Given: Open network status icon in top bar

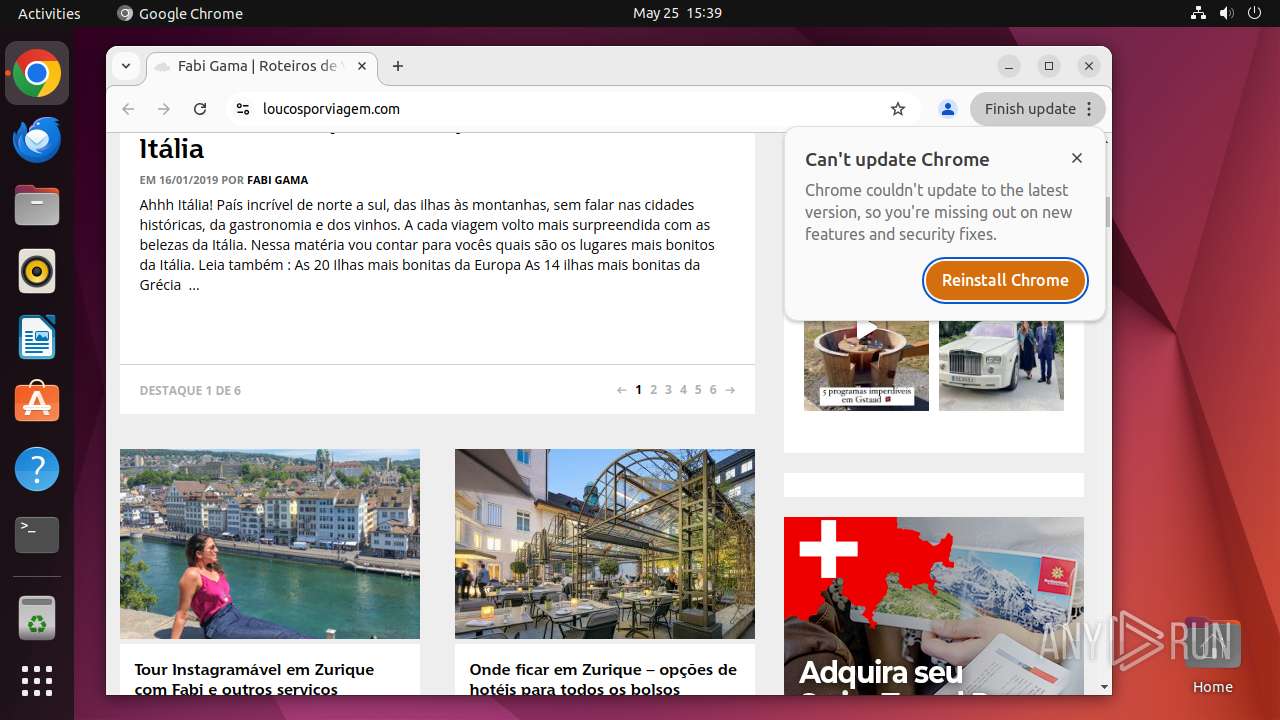Looking at the screenshot, I should 1198,13.
